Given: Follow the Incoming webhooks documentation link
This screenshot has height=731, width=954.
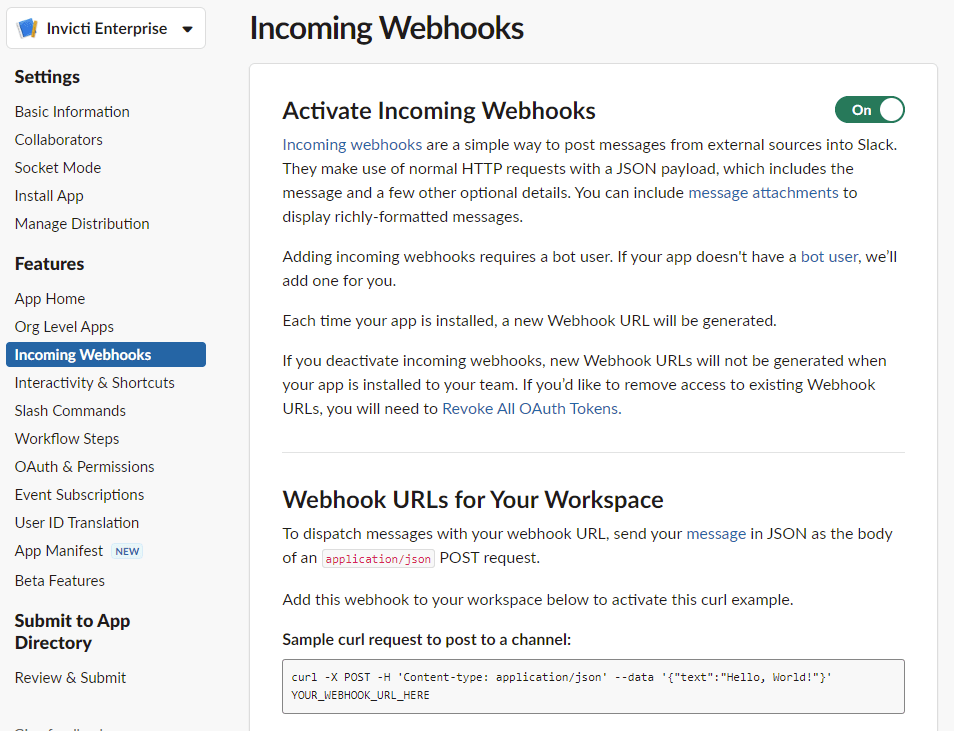Looking at the screenshot, I should pos(352,145).
